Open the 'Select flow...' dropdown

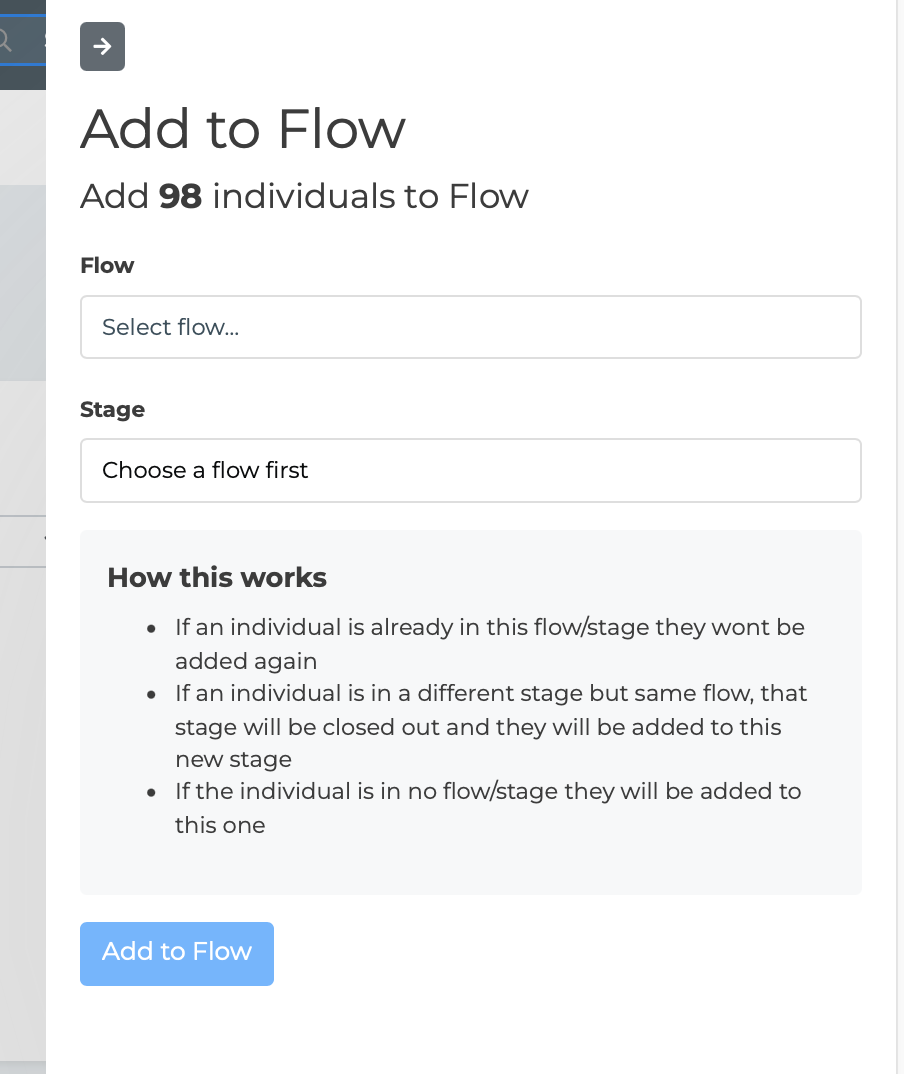(x=470, y=327)
